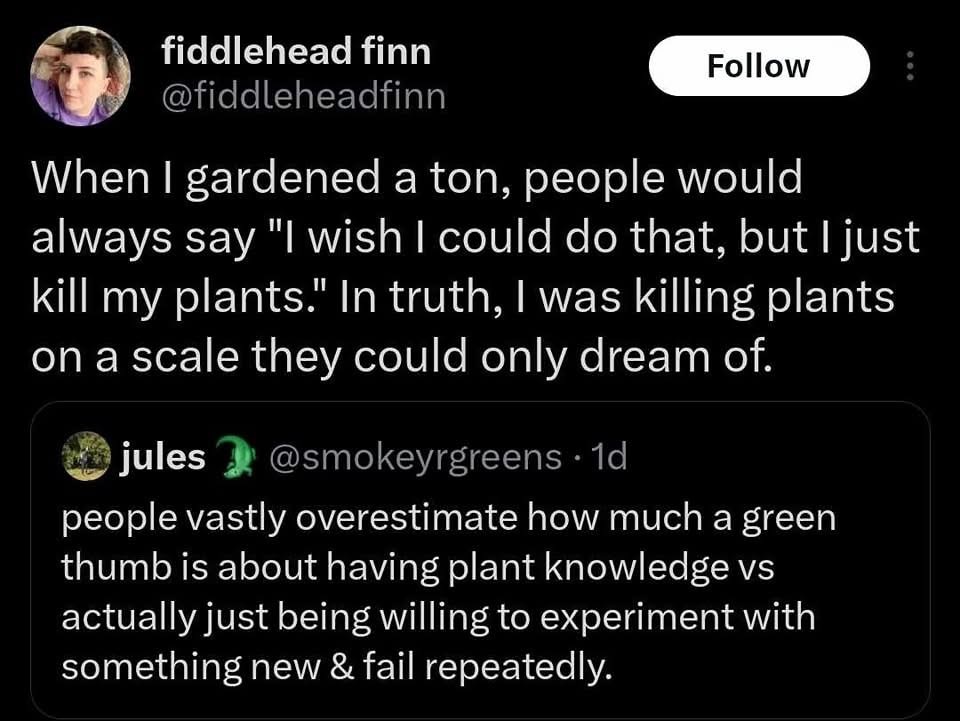Screen dimensions: 960x721
Task: Click the quoted line "actually just being willing"
Action: (x=438, y=616)
